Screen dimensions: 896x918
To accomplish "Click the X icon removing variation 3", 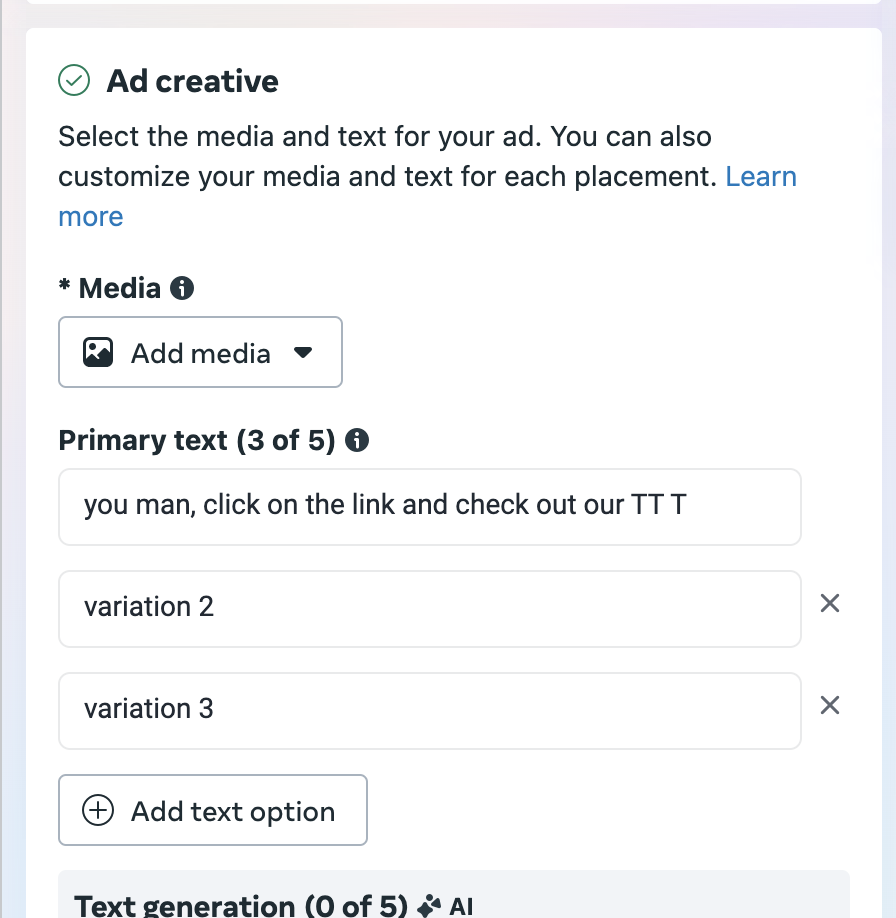I will click(830, 706).
